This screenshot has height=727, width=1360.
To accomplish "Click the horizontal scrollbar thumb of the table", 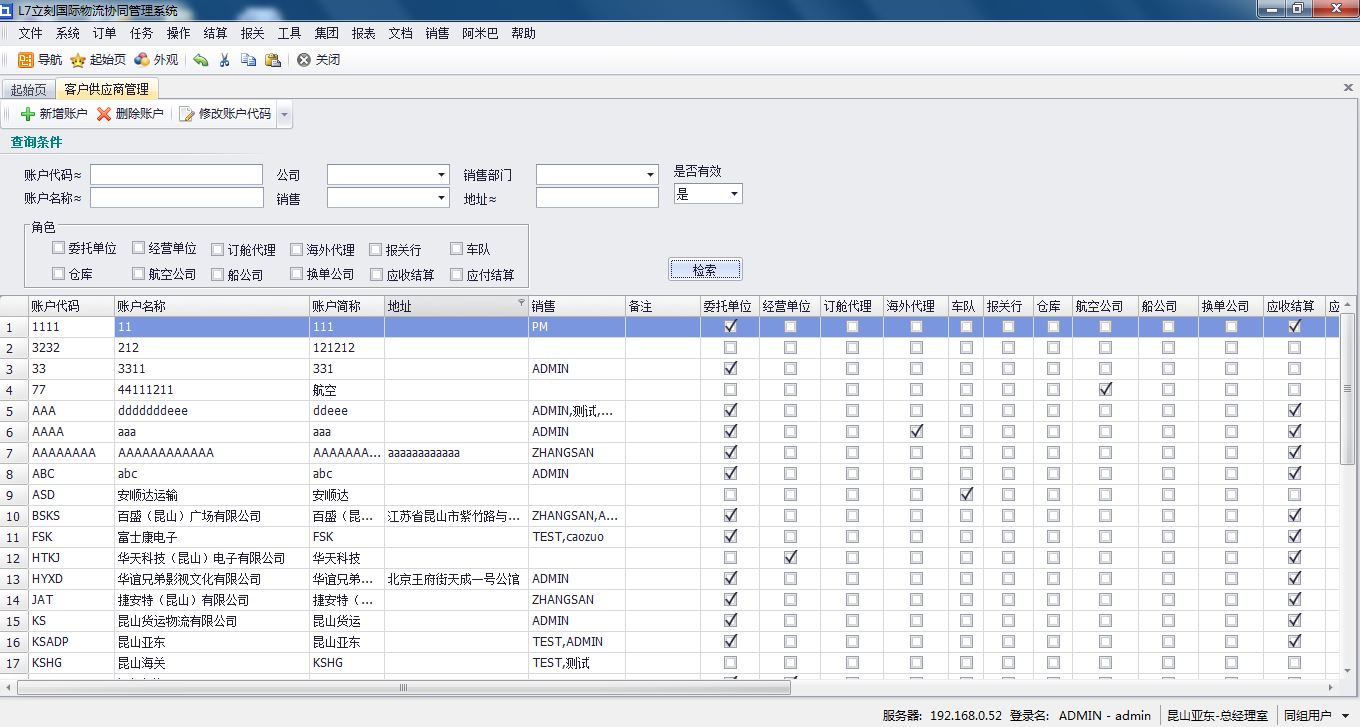I will coord(404,687).
